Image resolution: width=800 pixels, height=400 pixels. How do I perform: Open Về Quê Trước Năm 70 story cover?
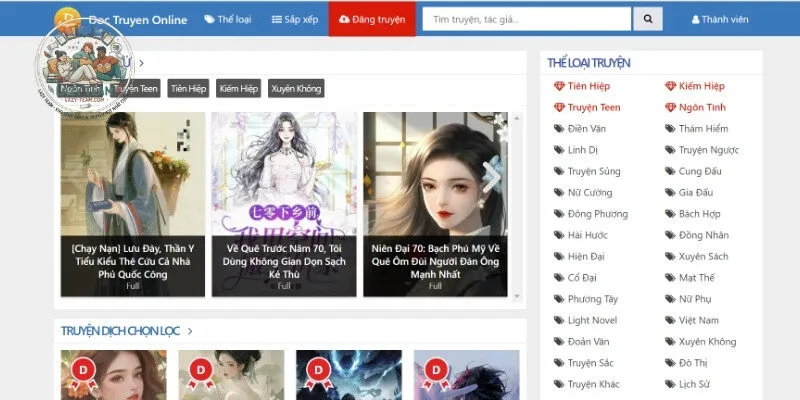coord(284,204)
